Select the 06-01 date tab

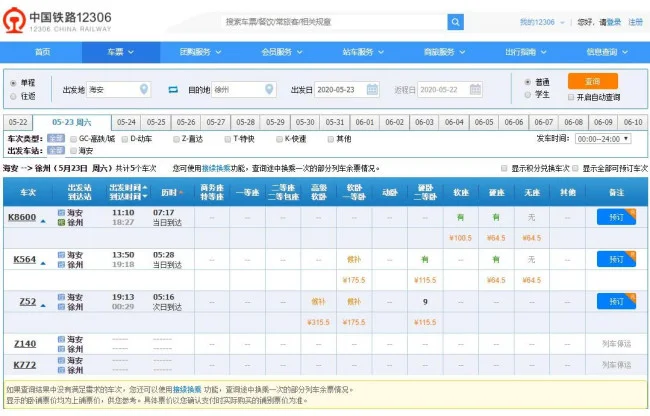365,122
